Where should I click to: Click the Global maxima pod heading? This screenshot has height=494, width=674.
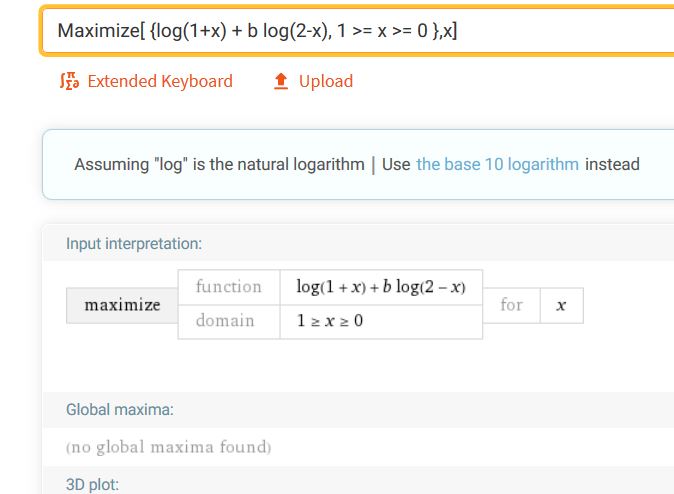click(x=119, y=410)
